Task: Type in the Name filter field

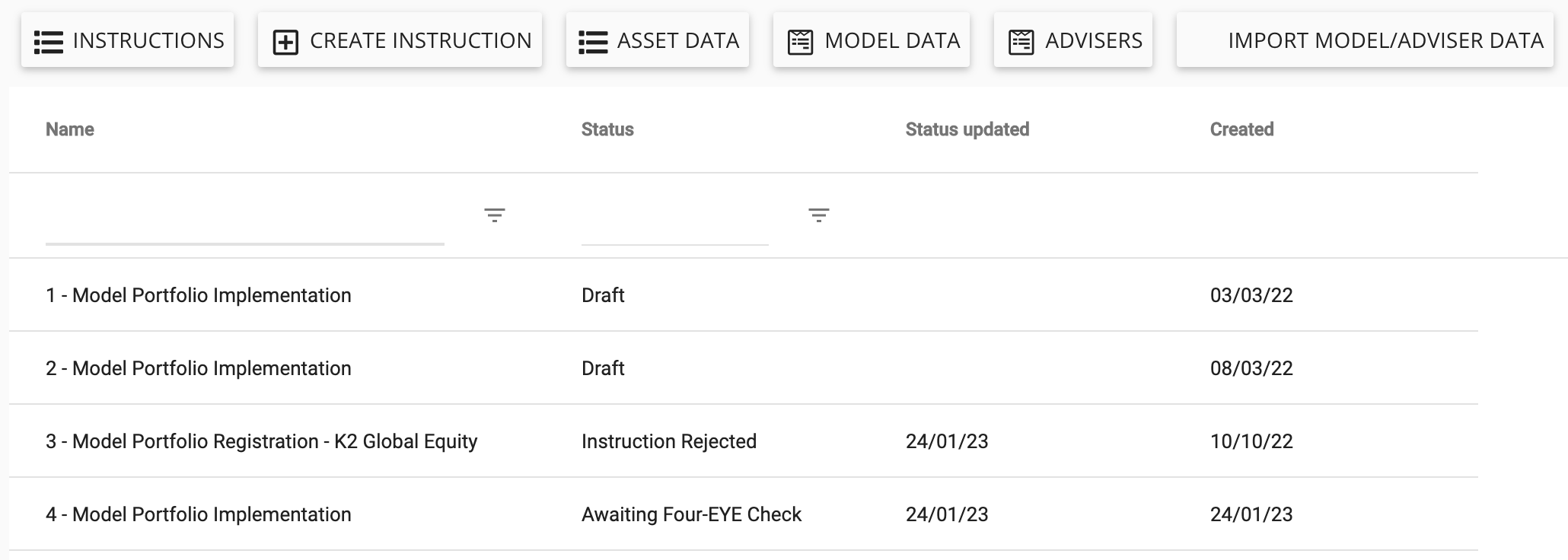Action: click(x=244, y=227)
